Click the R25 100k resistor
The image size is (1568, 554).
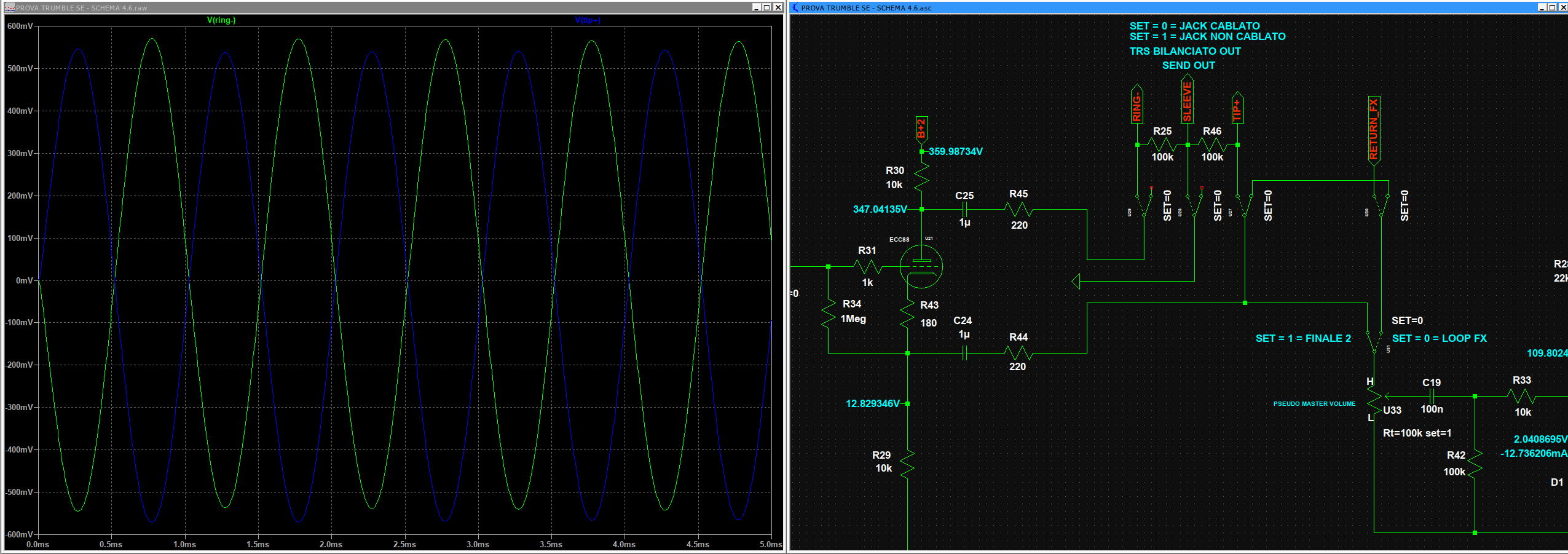point(1162,145)
